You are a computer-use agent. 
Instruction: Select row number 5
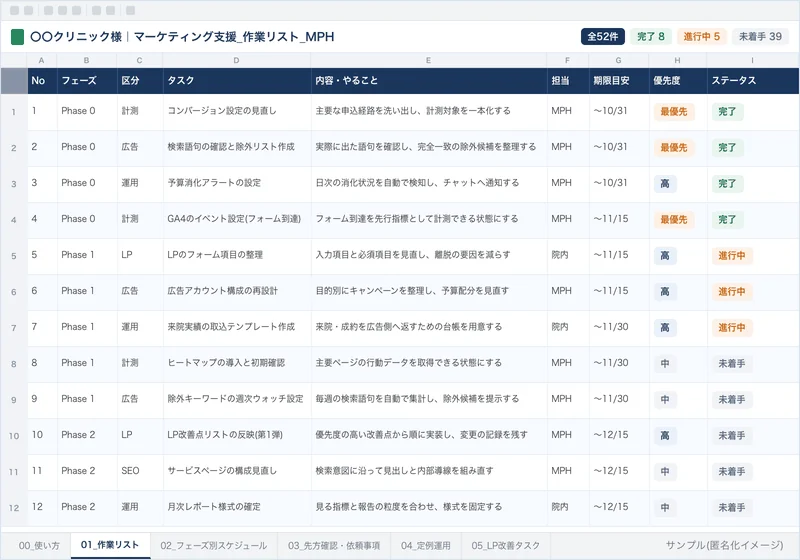click(14, 256)
